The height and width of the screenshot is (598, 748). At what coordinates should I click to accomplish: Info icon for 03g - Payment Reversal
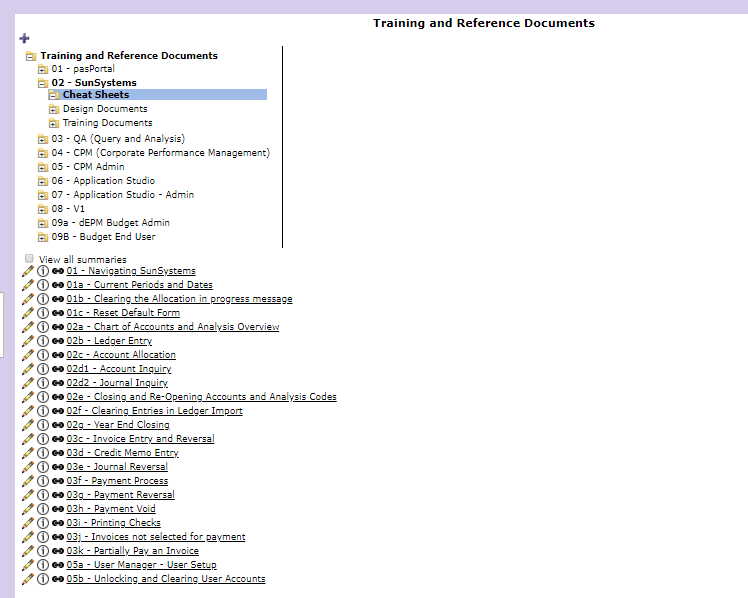pyautogui.click(x=43, y=495)
